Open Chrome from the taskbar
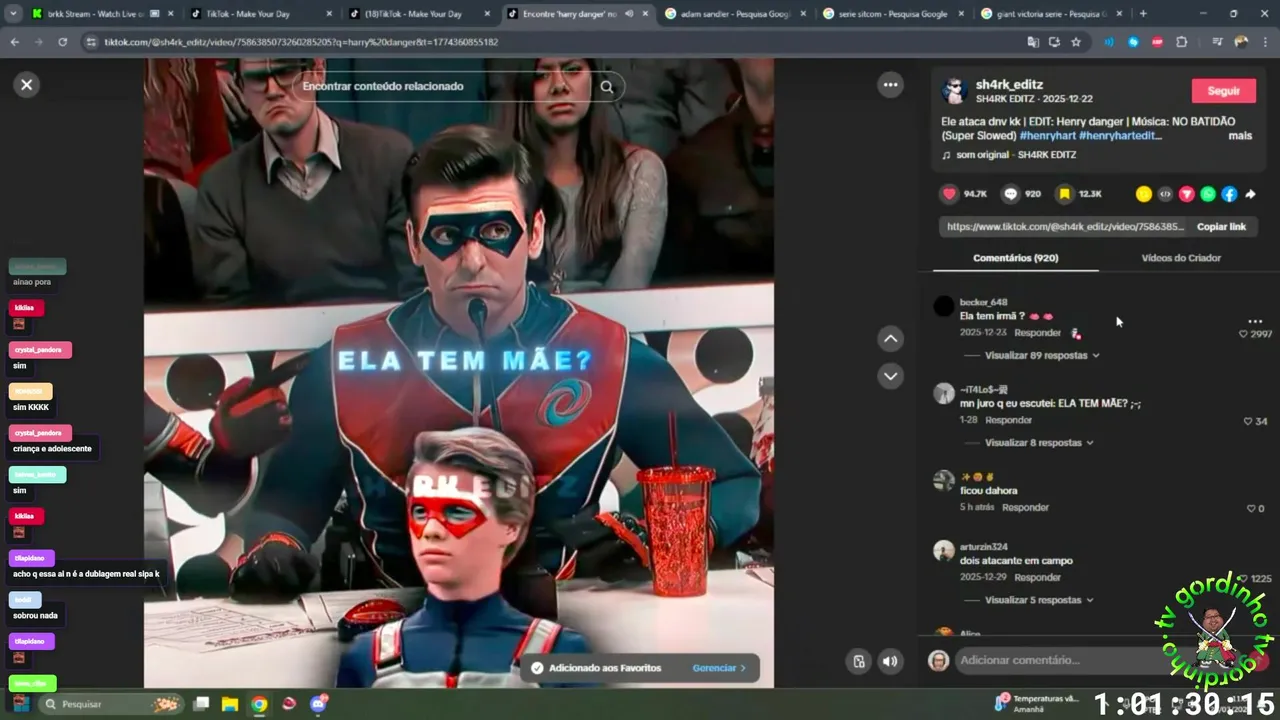Image resolution: width=1280 pixels, height=720 pixels. (x=259, y=704)
